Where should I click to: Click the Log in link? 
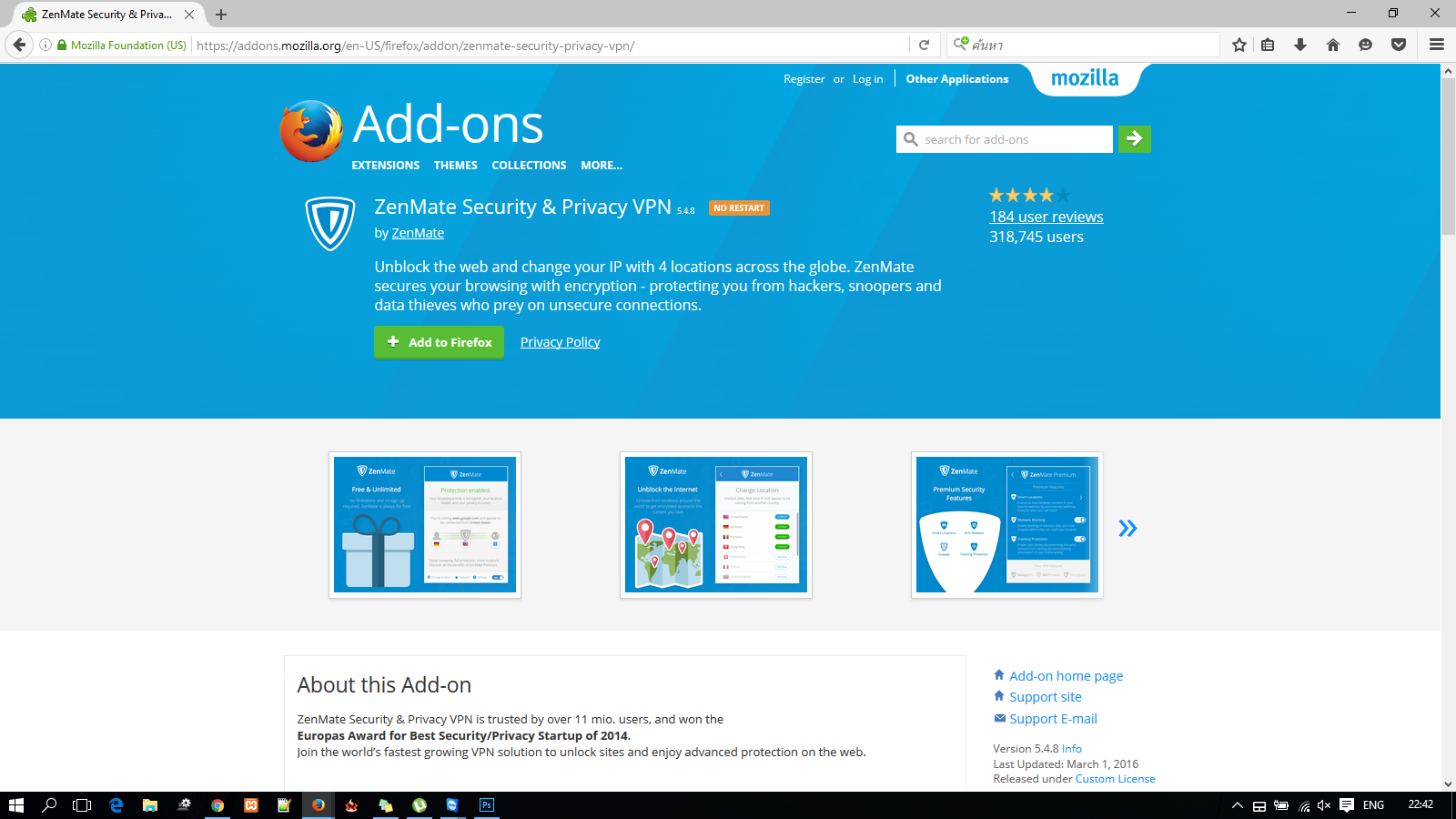pos(867,79)
